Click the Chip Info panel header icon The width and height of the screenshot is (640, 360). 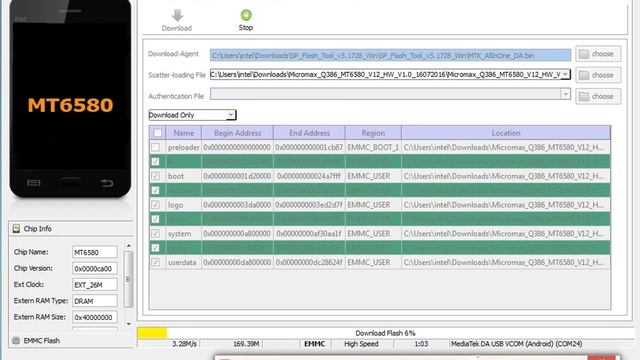point(16,229)
